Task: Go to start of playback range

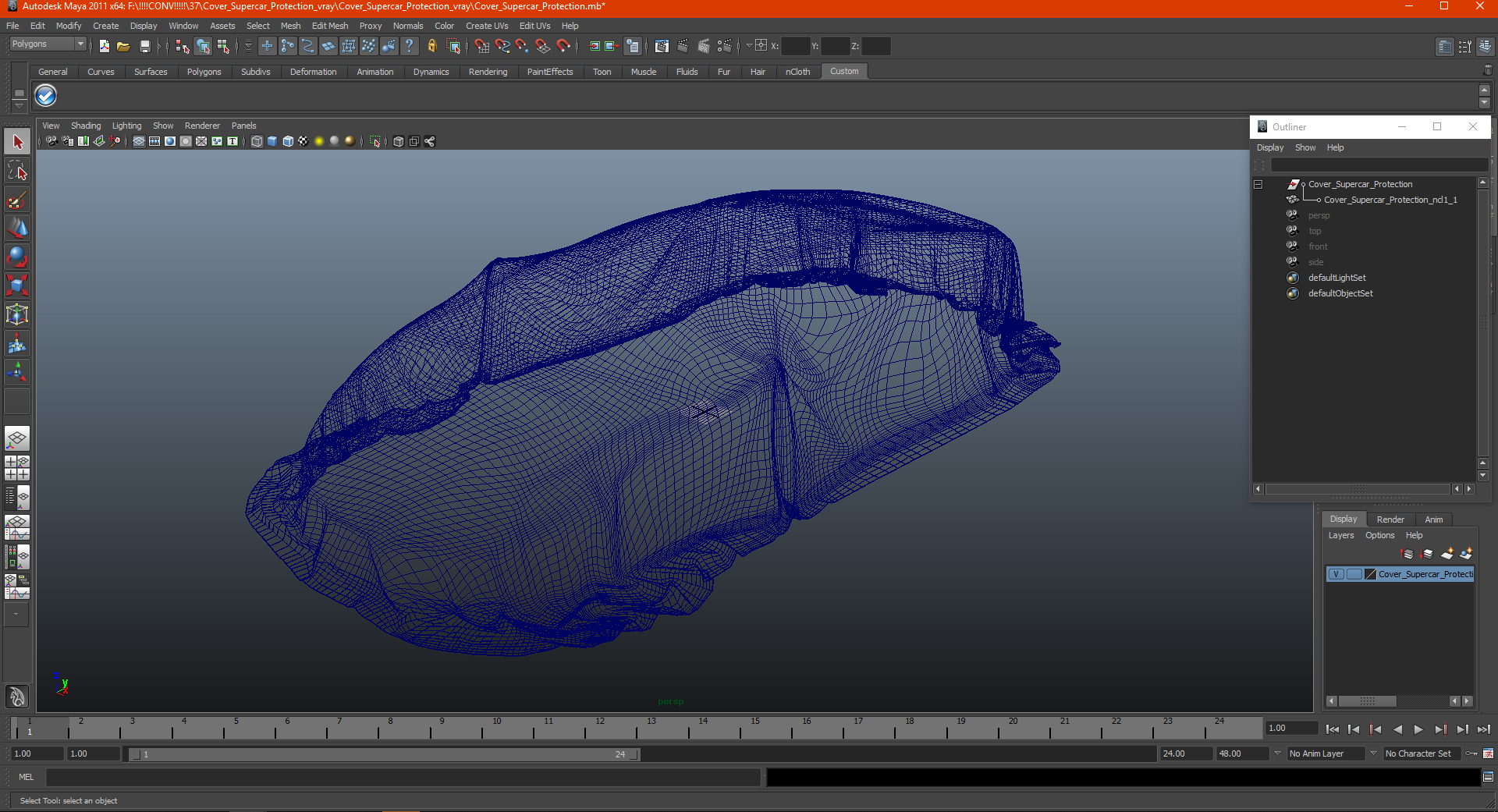Action: (x=1333, y=729)
